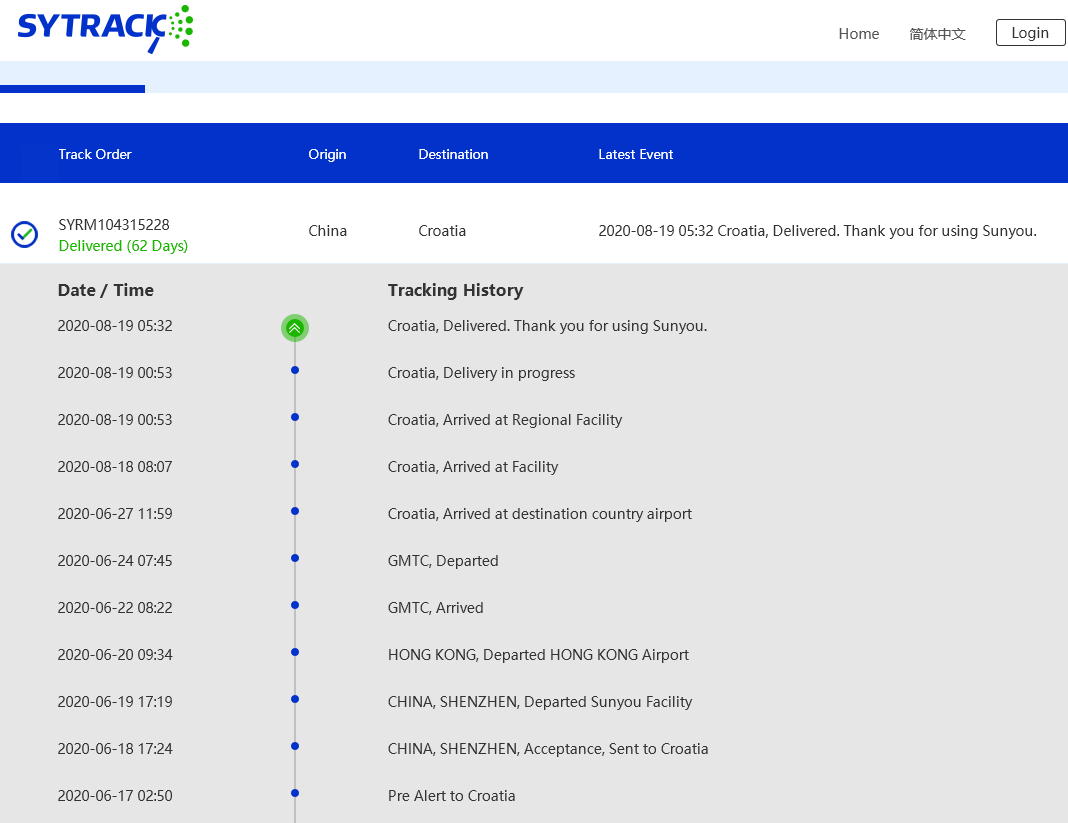This screenshot has height=823, width=1068.
Task: Click the Track Order column header
Action: tap(95, 154)
